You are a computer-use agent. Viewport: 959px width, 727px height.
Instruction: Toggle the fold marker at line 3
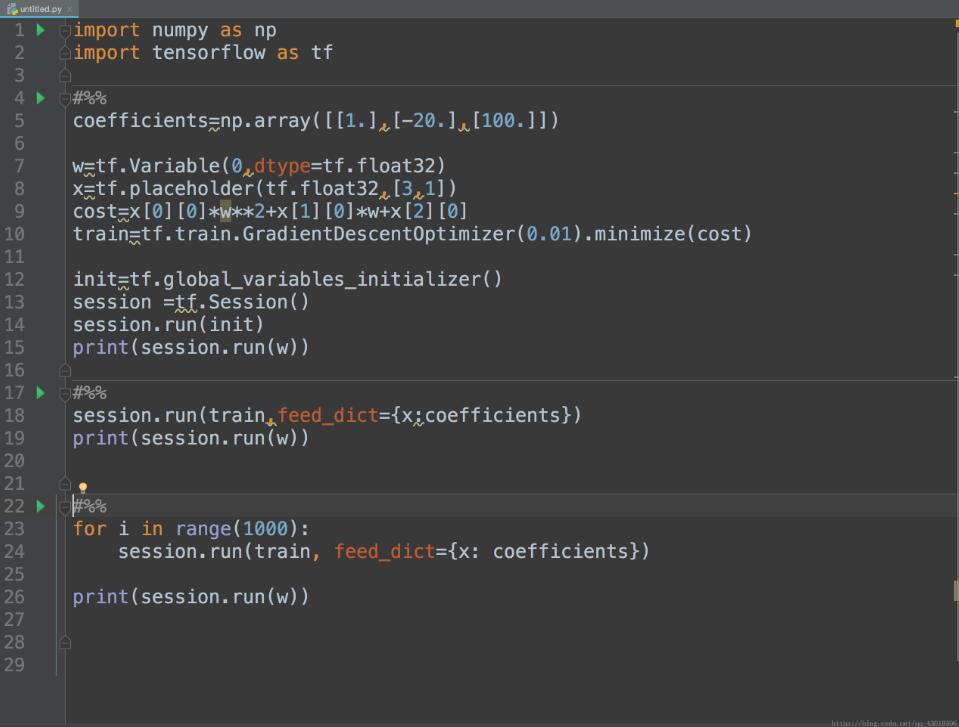click(65, 76)
